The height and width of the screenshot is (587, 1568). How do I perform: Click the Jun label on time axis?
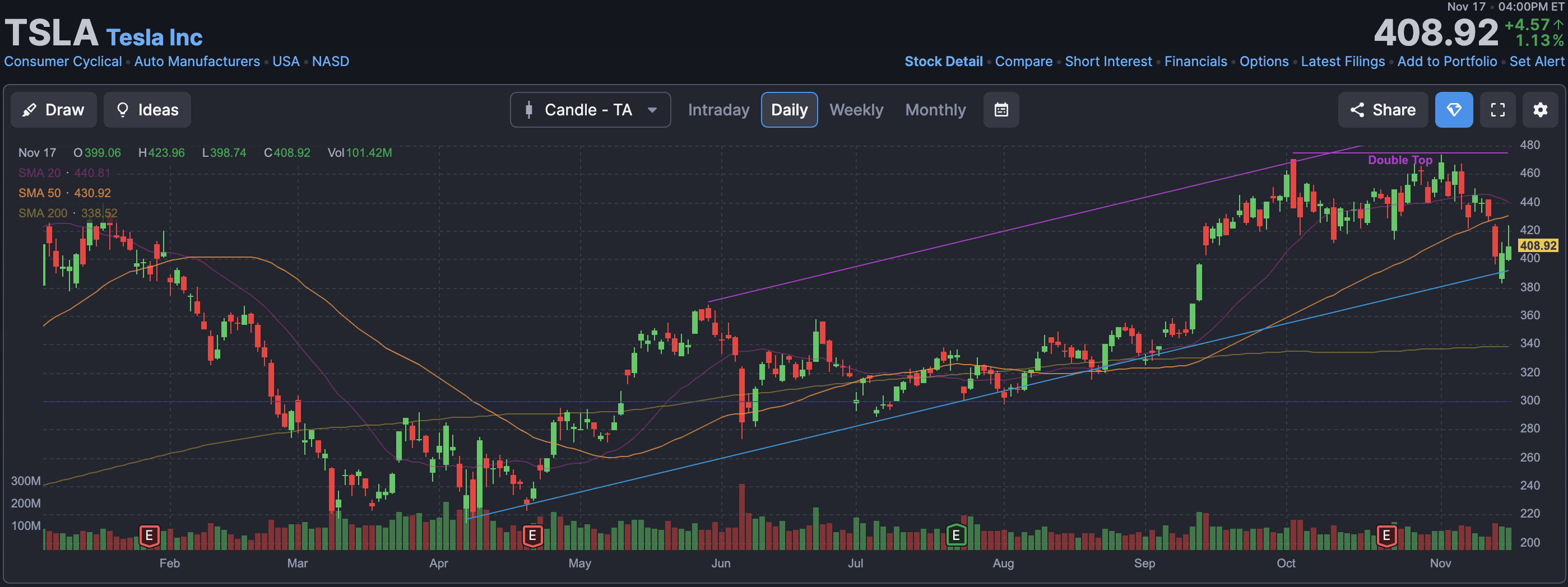[x=721, y=563]
